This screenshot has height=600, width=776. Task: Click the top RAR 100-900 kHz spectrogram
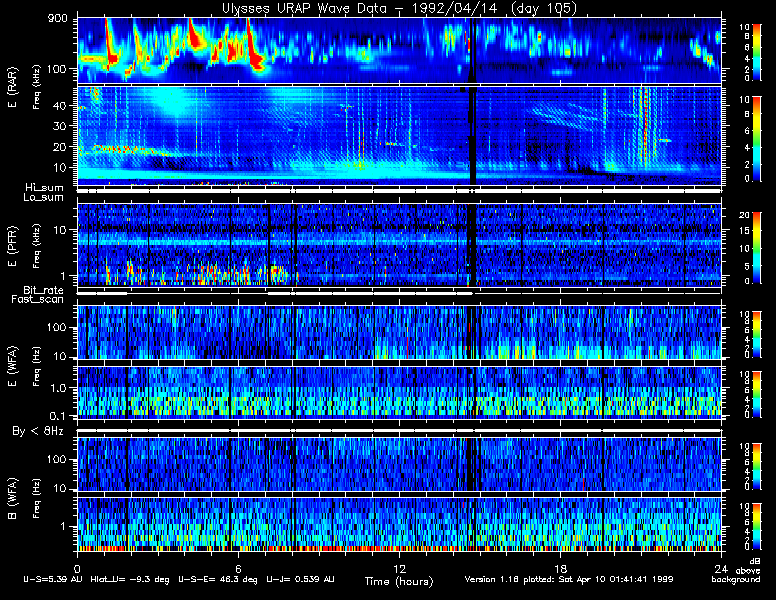pos(399,50)
